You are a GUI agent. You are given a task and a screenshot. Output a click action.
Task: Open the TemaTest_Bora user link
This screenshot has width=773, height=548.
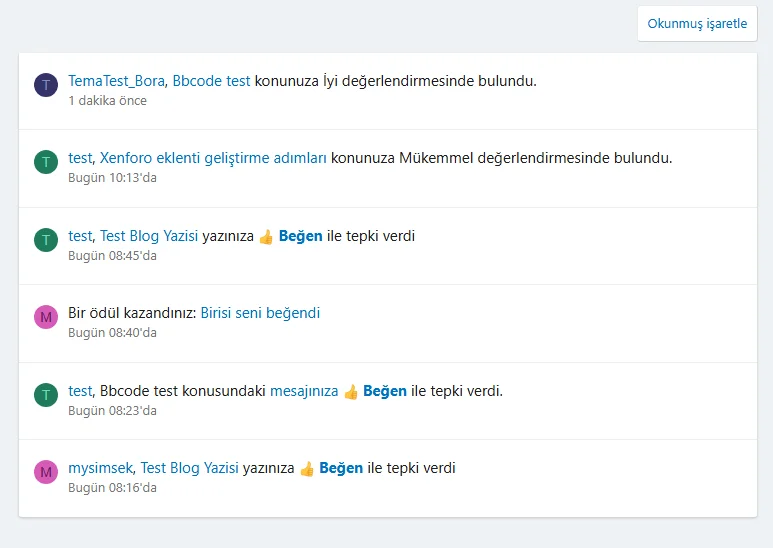(x=116, y=81)
